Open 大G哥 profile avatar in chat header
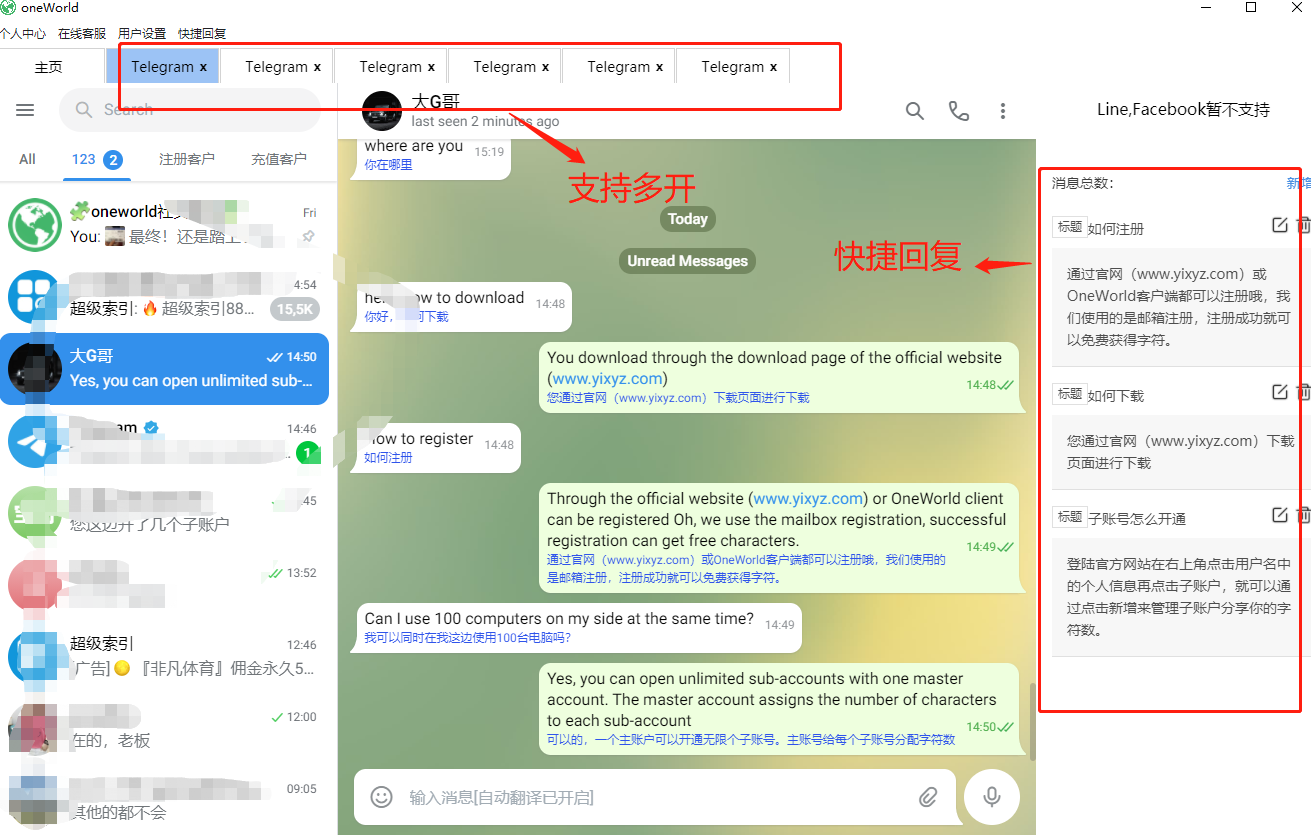The height and width of the screenshot is (835, 1311). (381, 111)
